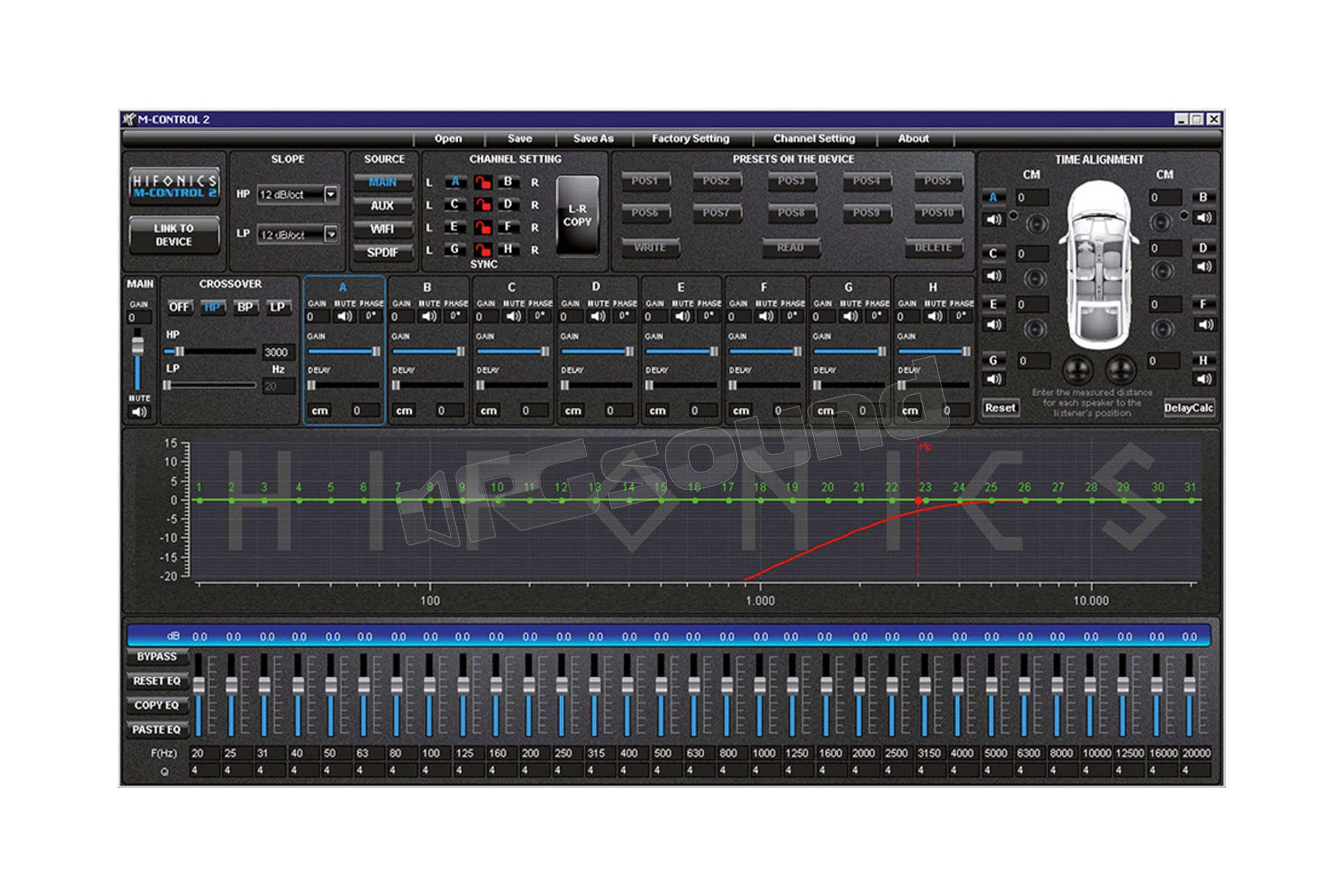This screenshot has height=896, width=1344.
Task: Click the Hifonics M-Control 2 logo
Action: (174, 186)
